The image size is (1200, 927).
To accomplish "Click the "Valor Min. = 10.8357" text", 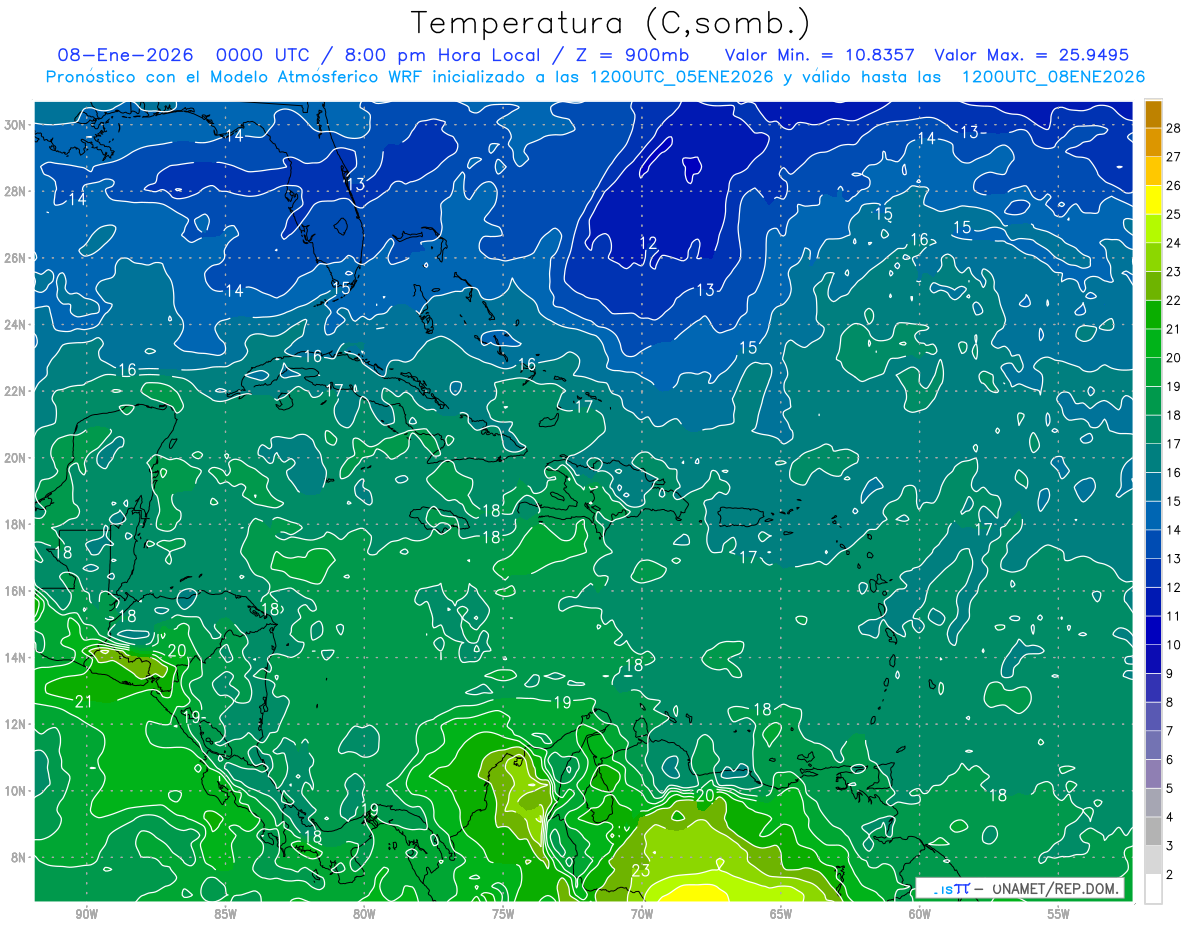I will click(x=820, y=55).
